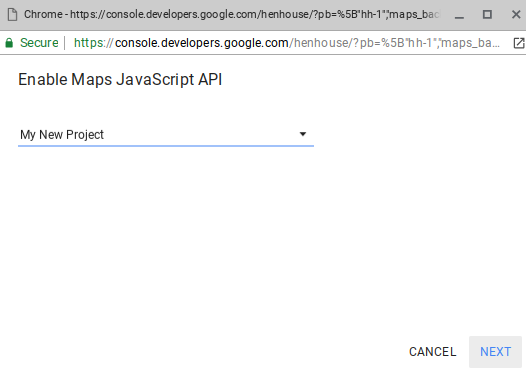This screenshot has width=526, height=375.
Task: Click the CANCEL button
Action: point(432,352)
